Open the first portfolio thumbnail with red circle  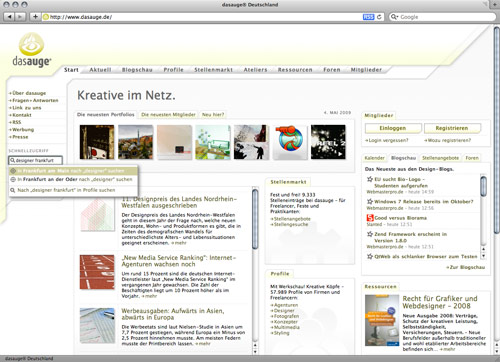click(x=97, y=142)
